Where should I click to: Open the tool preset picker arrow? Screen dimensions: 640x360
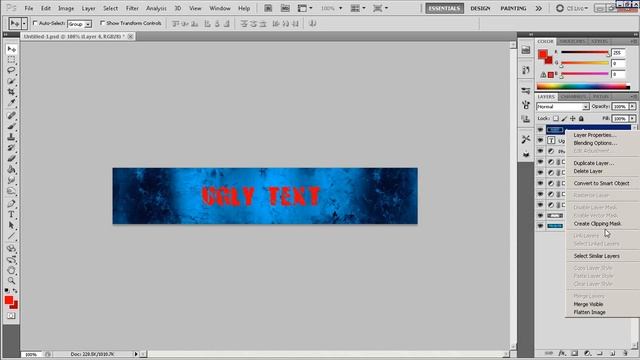tap(24, 24)
